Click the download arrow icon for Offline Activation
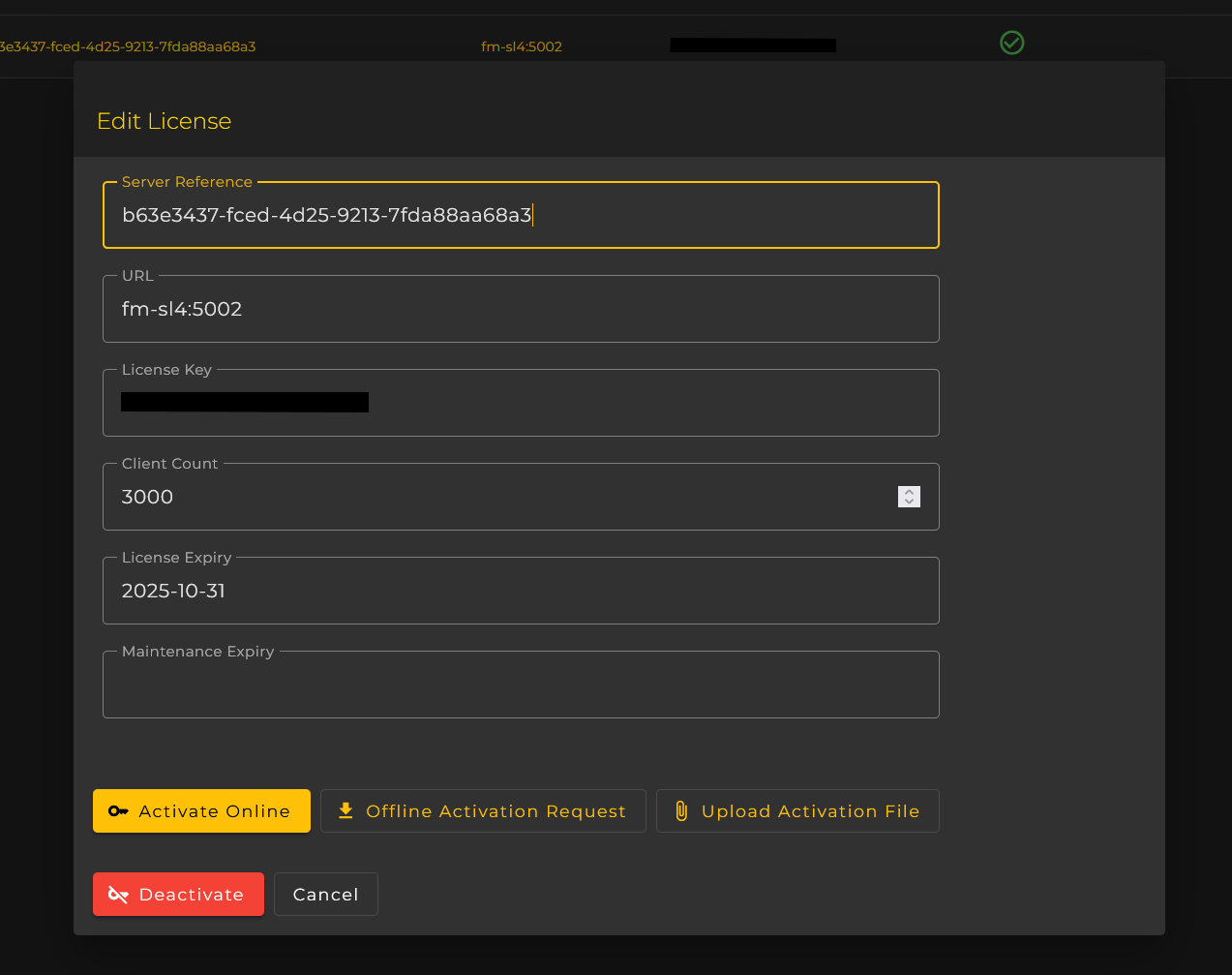Image resolution: width=1232 pixels, height=975 pixels. (x=346, y=811)
